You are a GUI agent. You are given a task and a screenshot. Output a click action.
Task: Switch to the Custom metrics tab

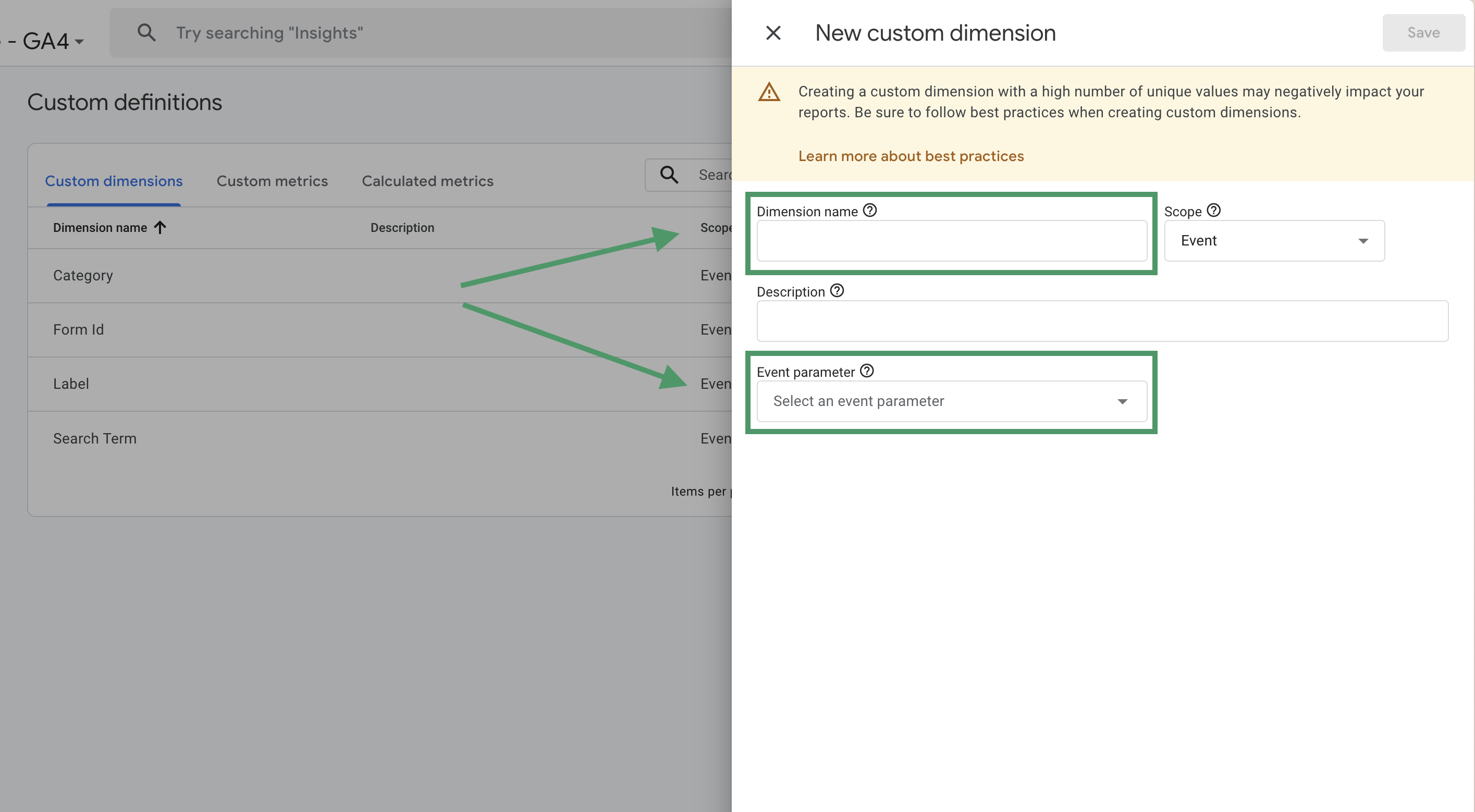272,181
